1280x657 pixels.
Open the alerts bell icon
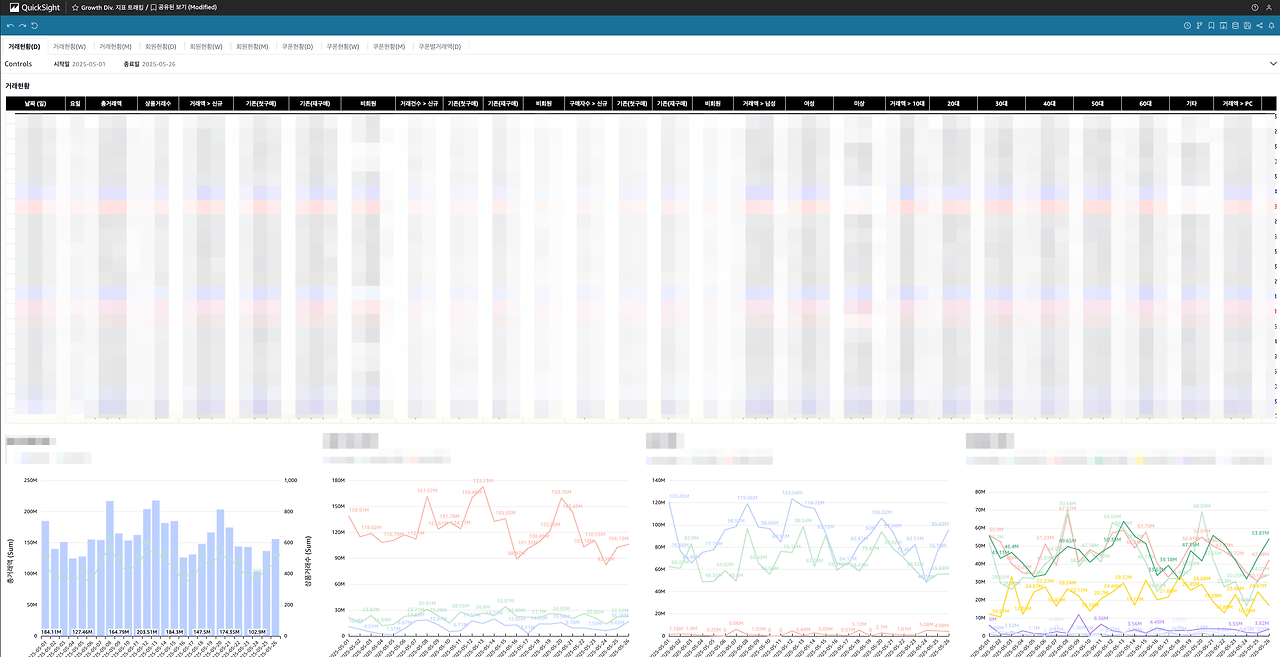(1271, 25)
